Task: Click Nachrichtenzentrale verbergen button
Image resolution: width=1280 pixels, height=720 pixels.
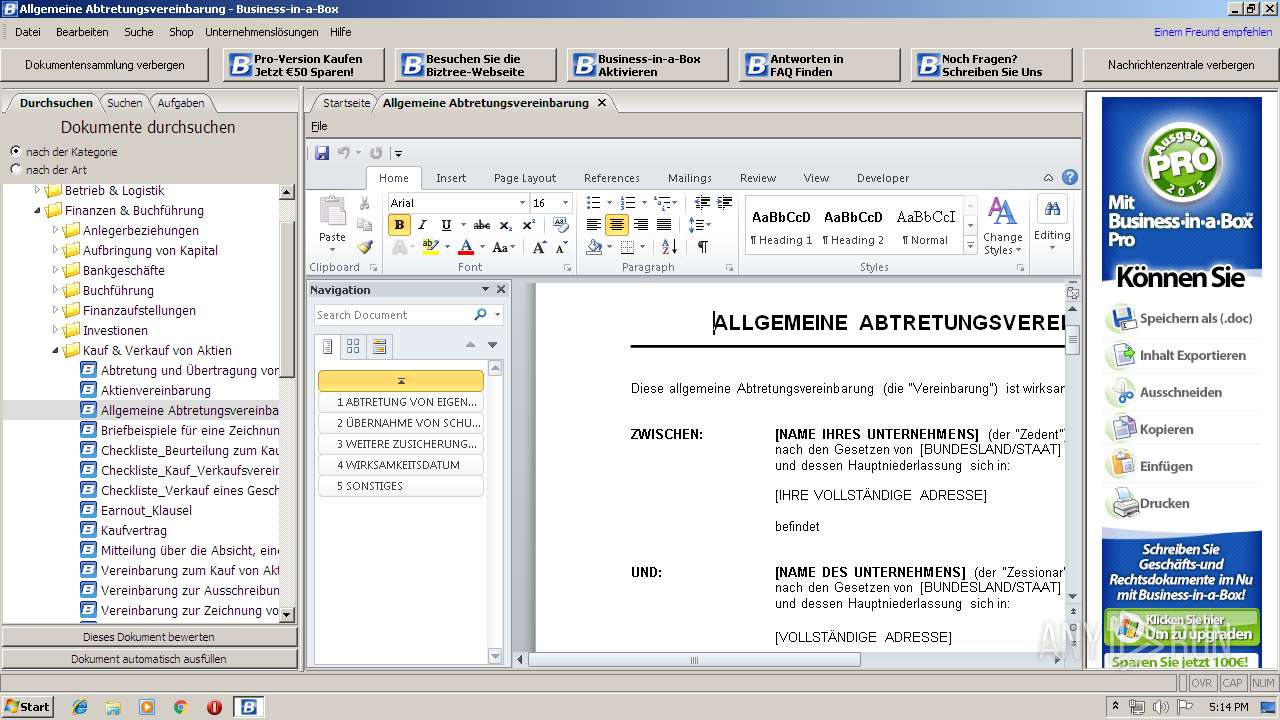Action: 1181,65
